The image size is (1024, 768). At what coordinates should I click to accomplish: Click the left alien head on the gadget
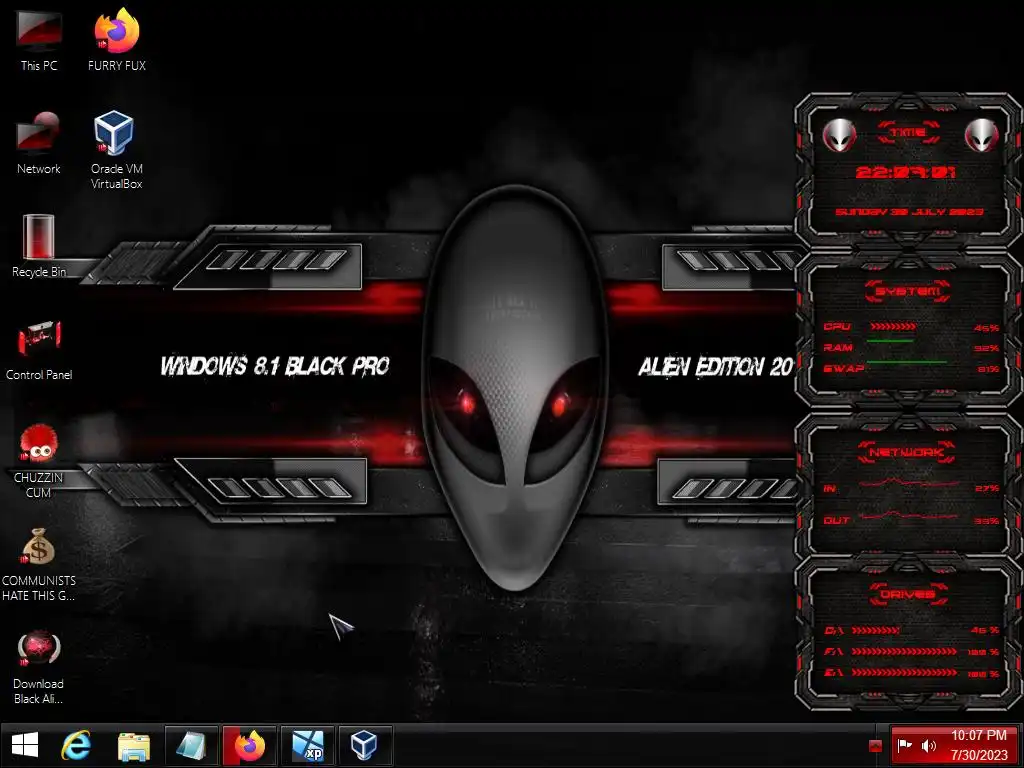point(840,135)
